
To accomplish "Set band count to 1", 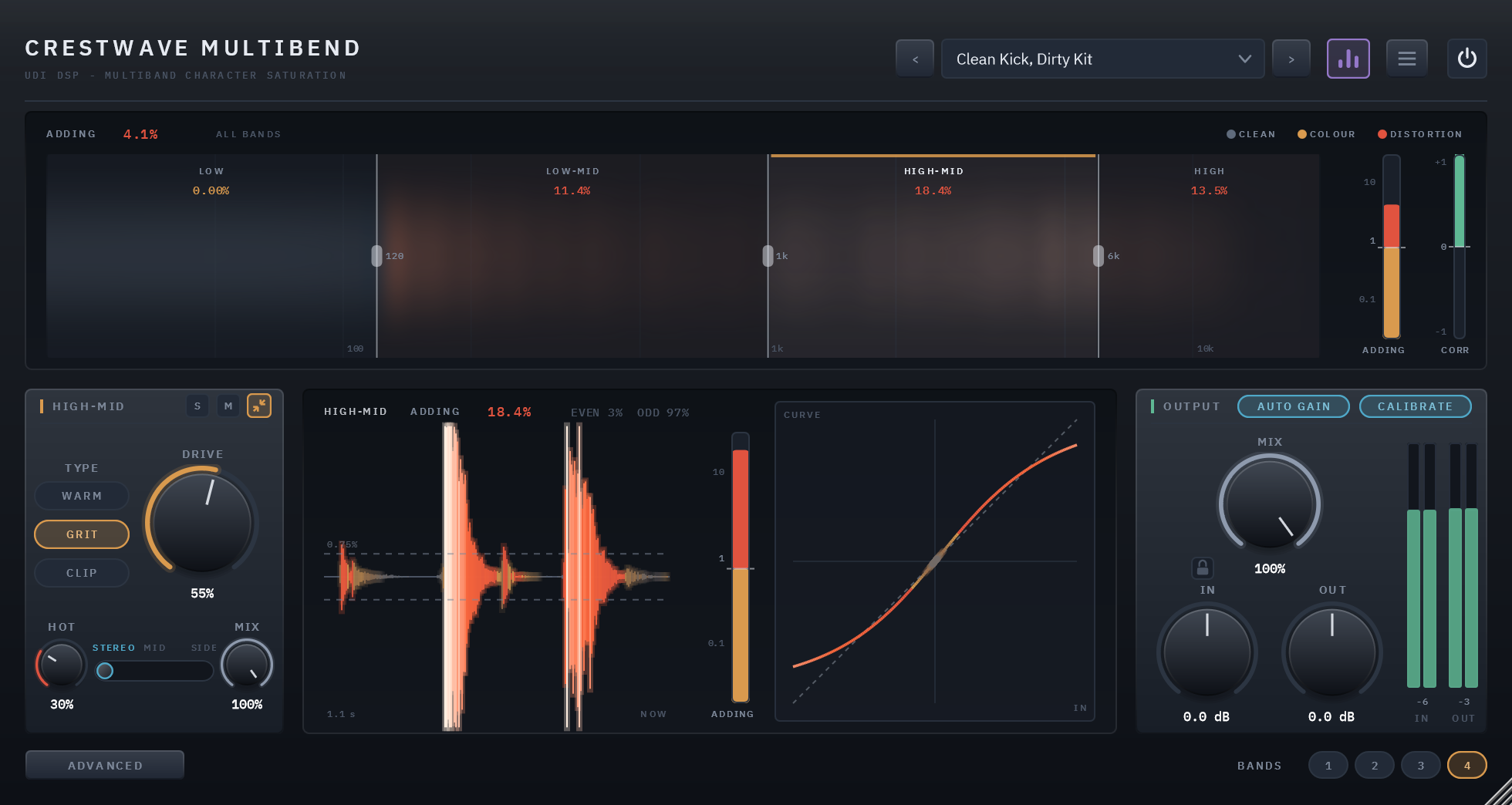I will (1328, 765).
